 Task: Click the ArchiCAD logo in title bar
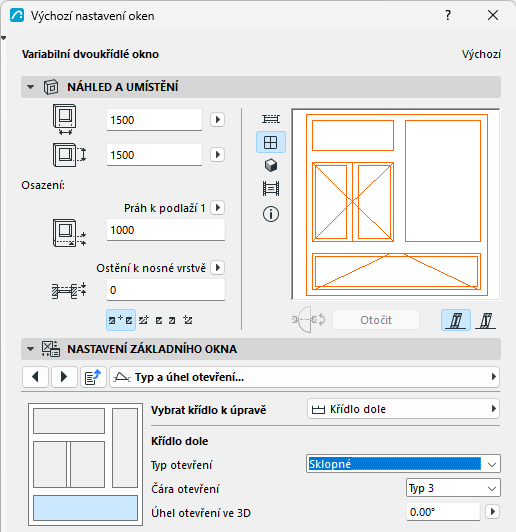pyautogui.click(x=17, y=16)
